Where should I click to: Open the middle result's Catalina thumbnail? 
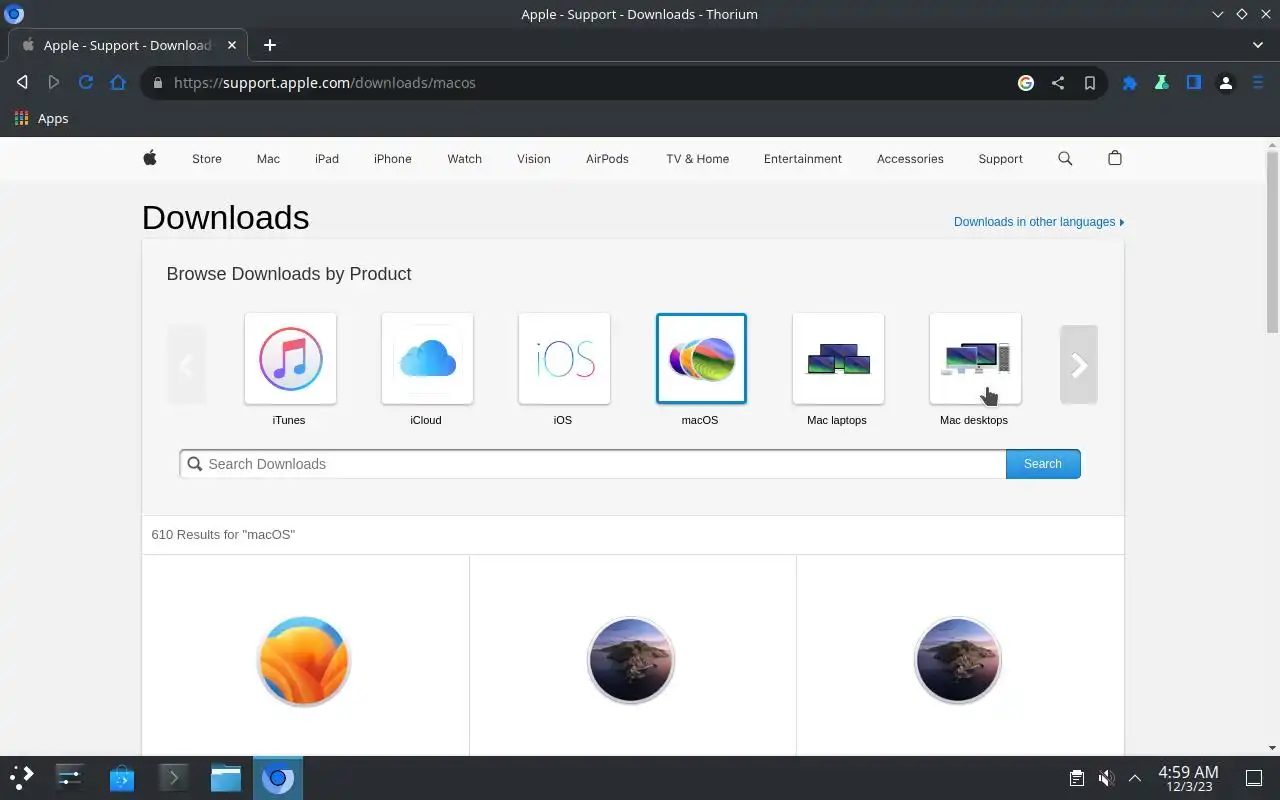(631, 661)
